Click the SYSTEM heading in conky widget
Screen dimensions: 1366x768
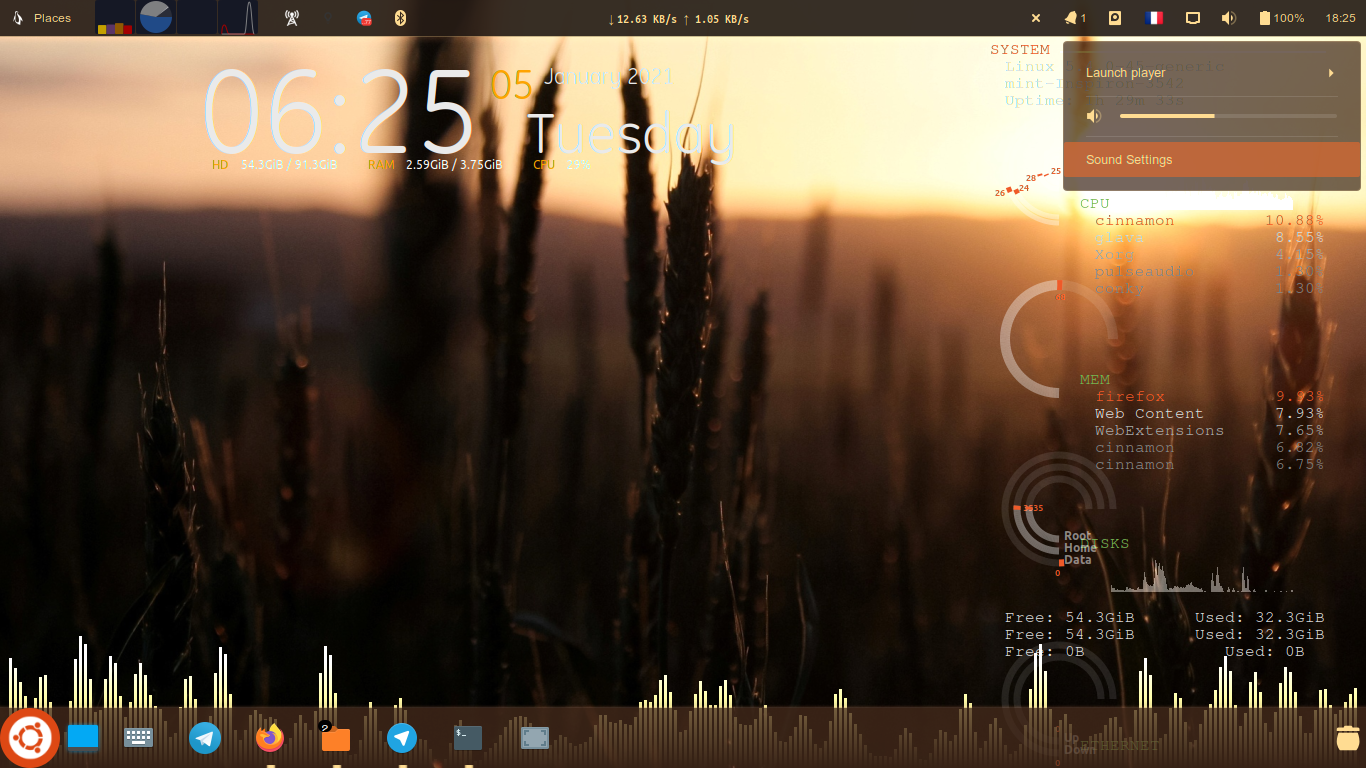click(x=1020, y=50)
